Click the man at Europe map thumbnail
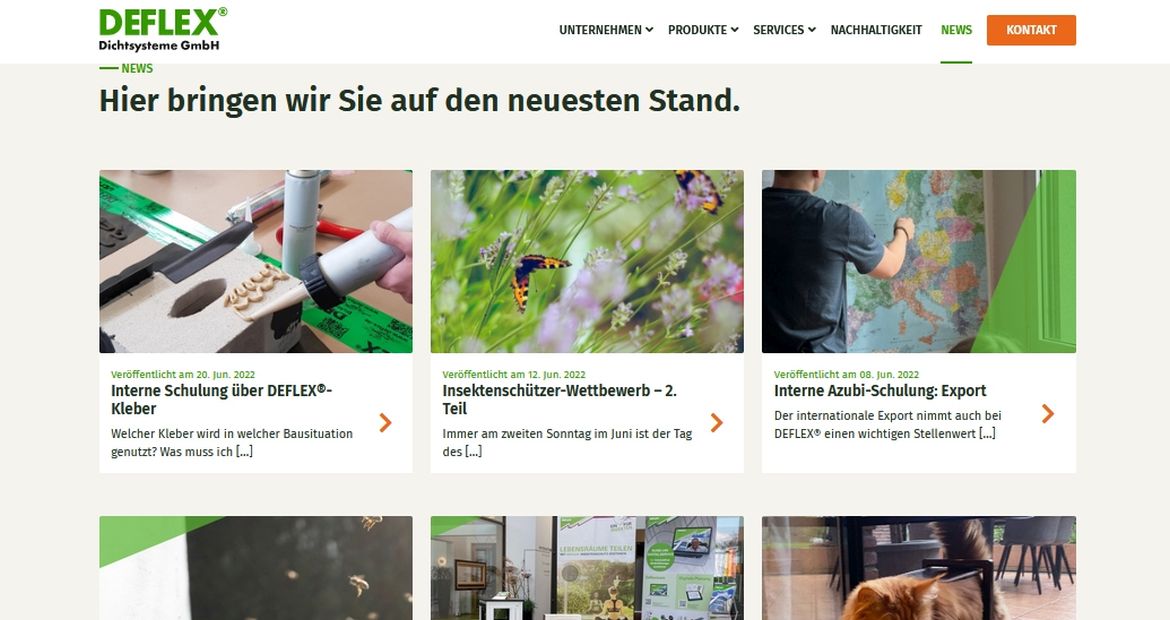This screenshot has width=1170, height=620. click(x=919, y=261)
